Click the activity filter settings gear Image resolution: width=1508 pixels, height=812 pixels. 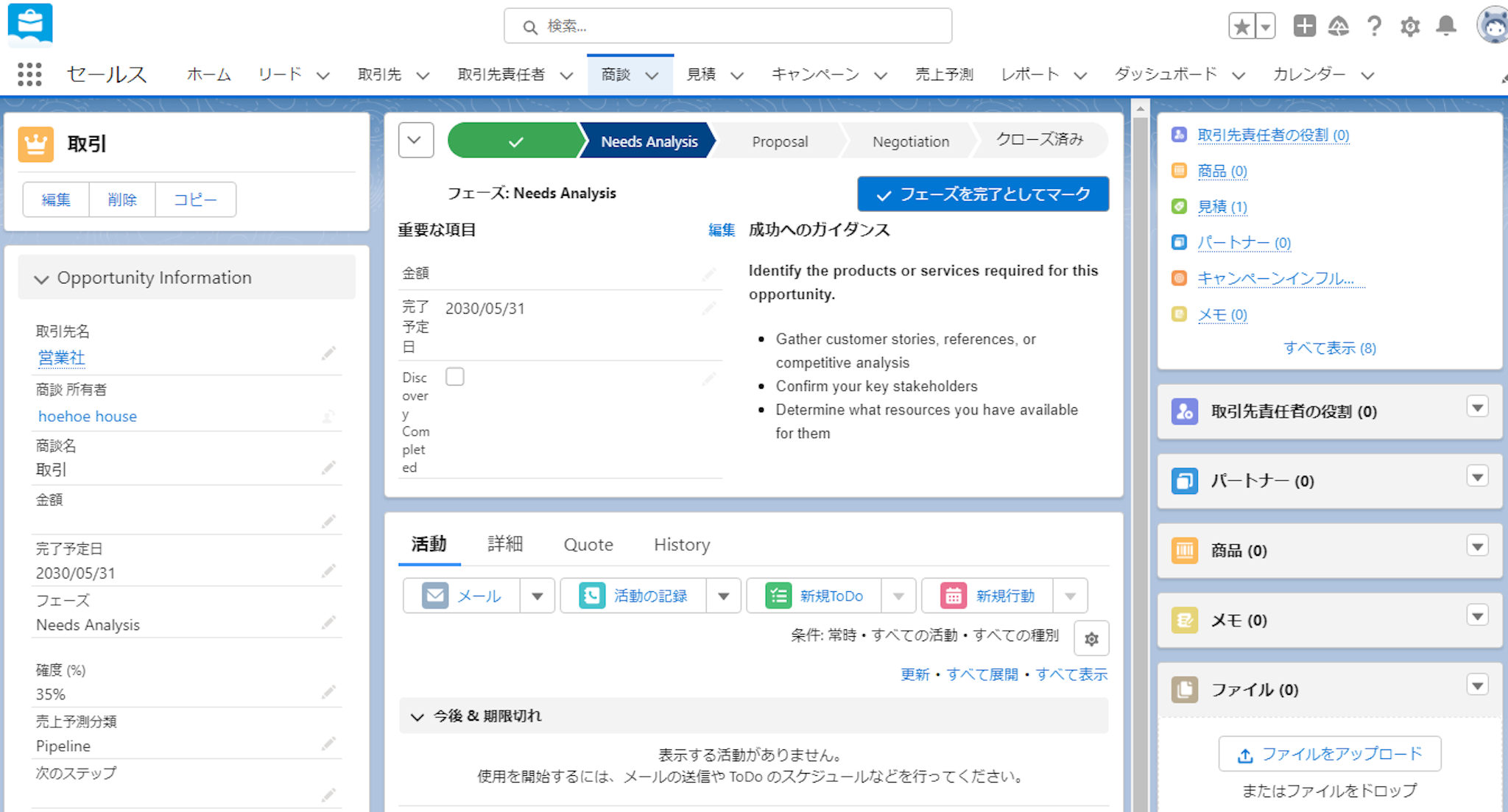[1091, 638]
